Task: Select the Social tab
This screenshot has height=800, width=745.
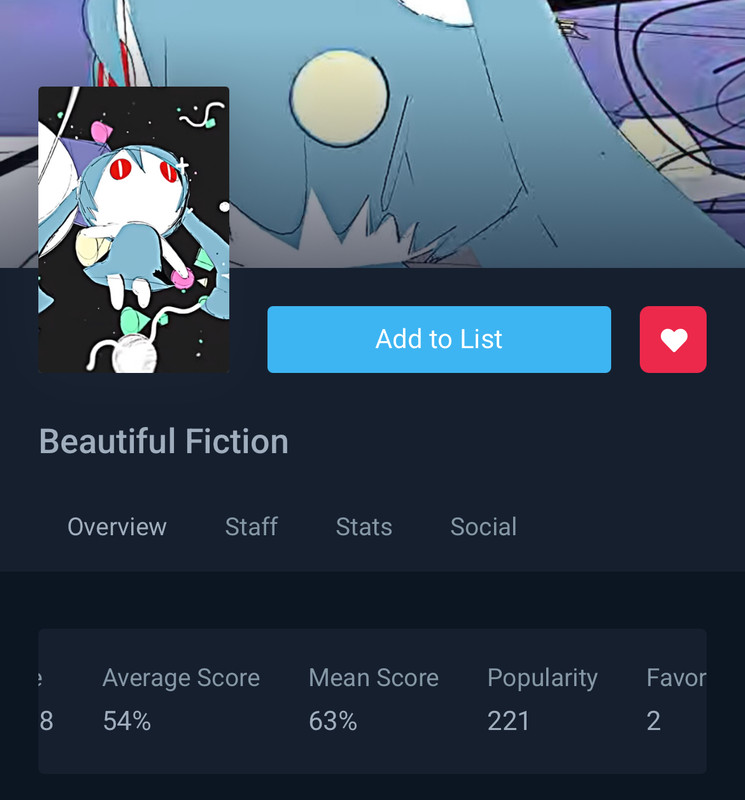Action: pos(483,527)
